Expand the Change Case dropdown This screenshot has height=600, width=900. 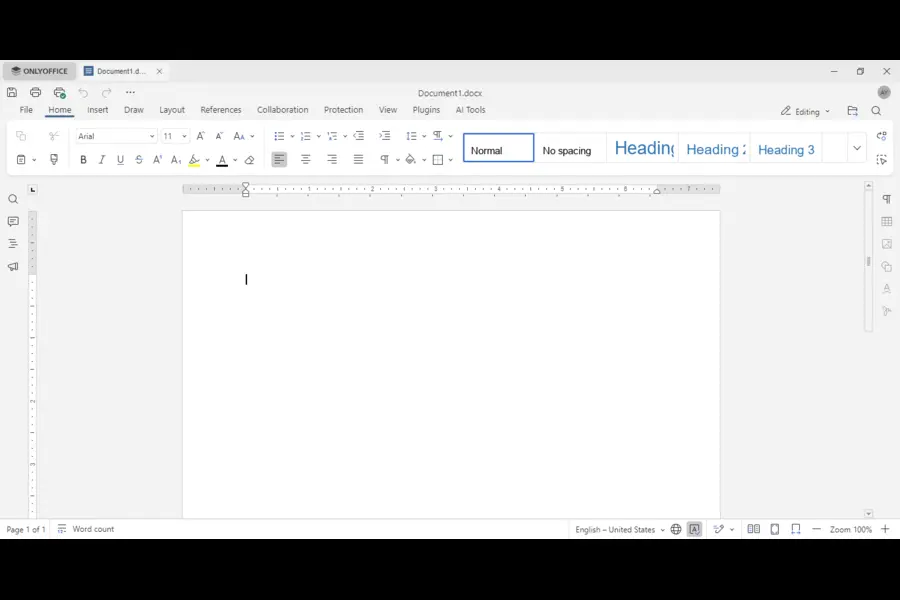(x=252, y=137)
